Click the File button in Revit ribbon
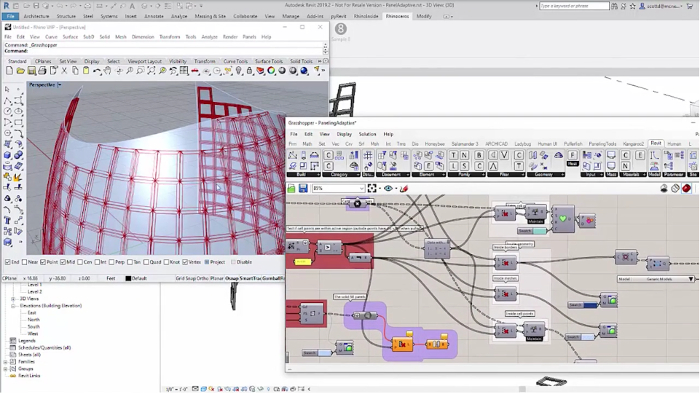This screenshot has width=700, height=394. 10,16
